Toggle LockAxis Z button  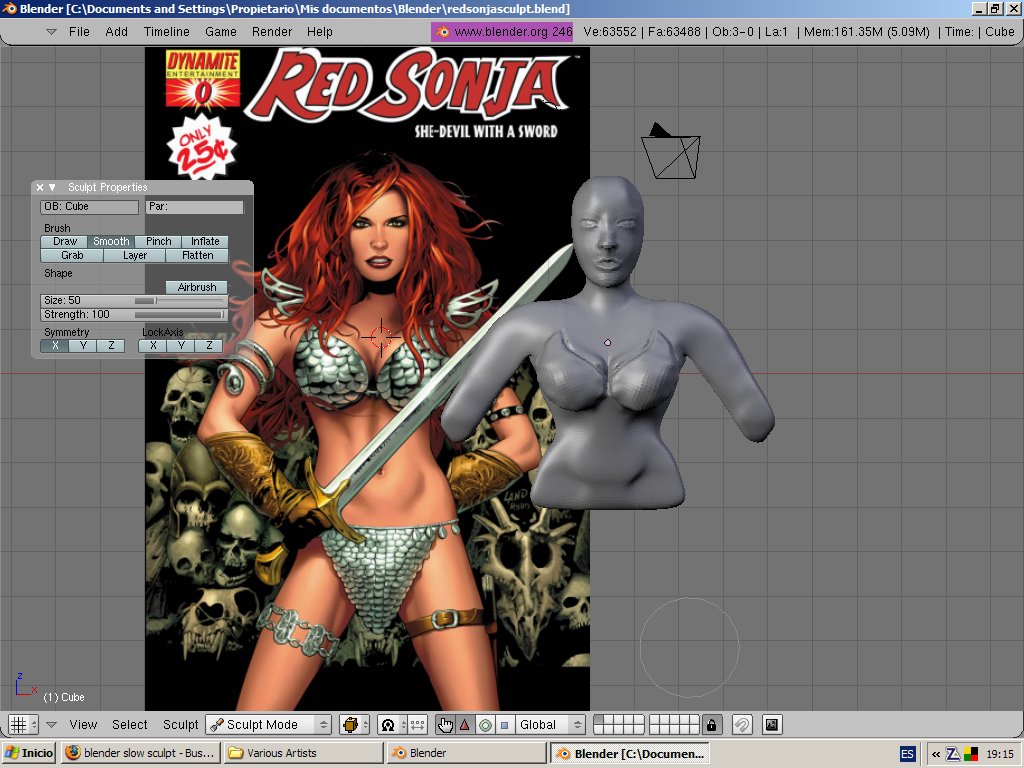[x=209, y=346]
